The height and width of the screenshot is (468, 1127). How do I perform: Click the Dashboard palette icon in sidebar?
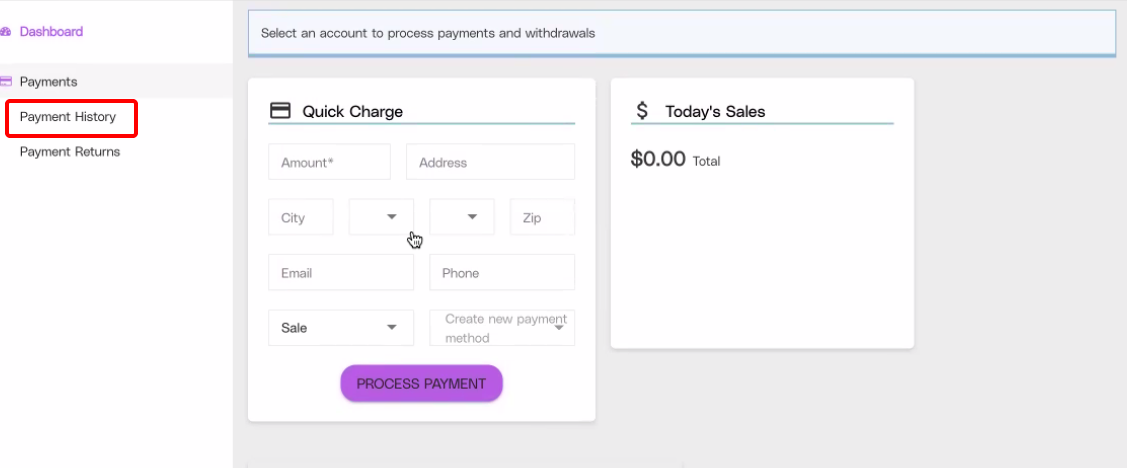click(x=5, y=32)
